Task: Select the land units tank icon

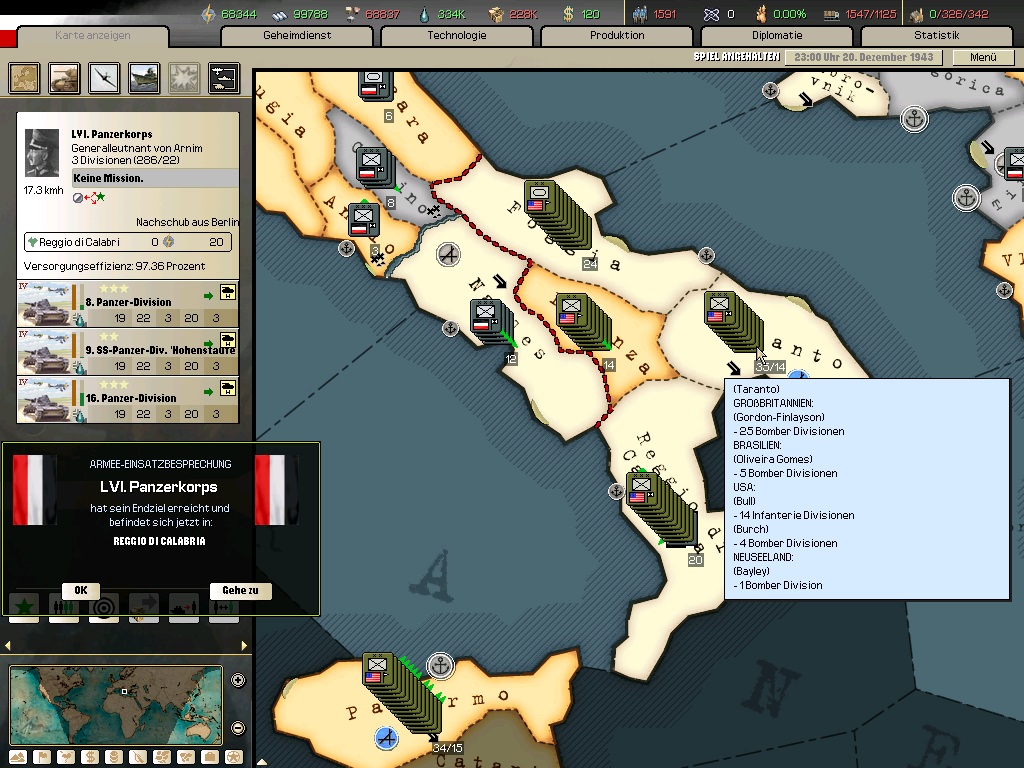Action: pos(64,78)
